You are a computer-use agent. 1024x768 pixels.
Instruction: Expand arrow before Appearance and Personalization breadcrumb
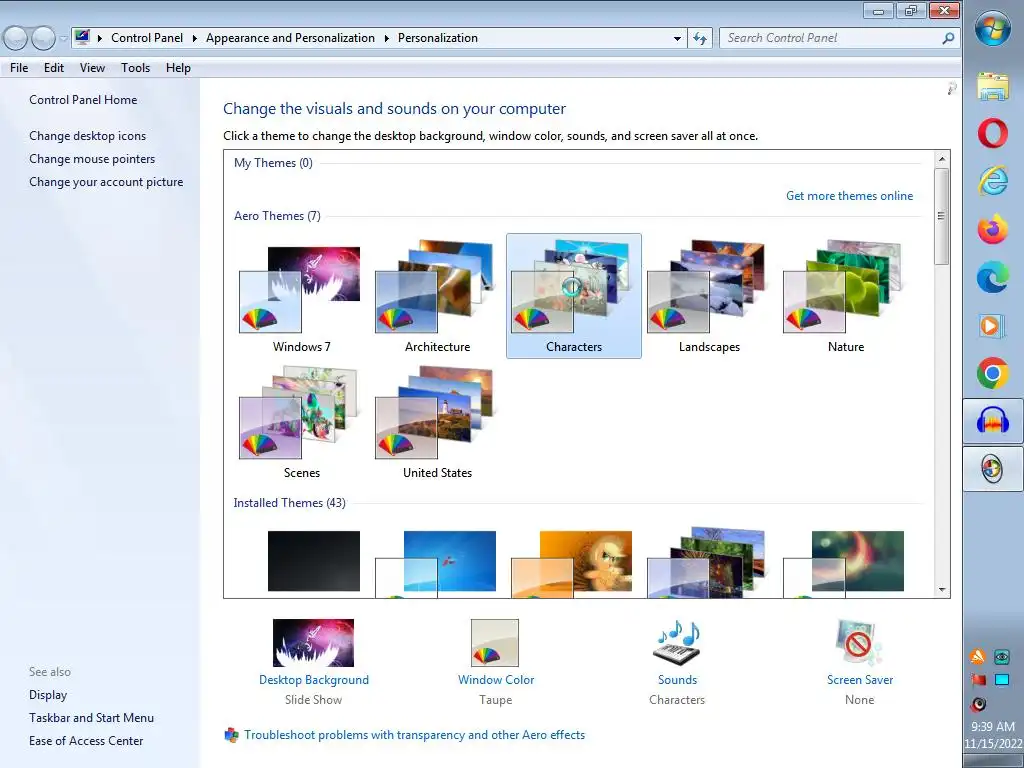pos(195,39)
